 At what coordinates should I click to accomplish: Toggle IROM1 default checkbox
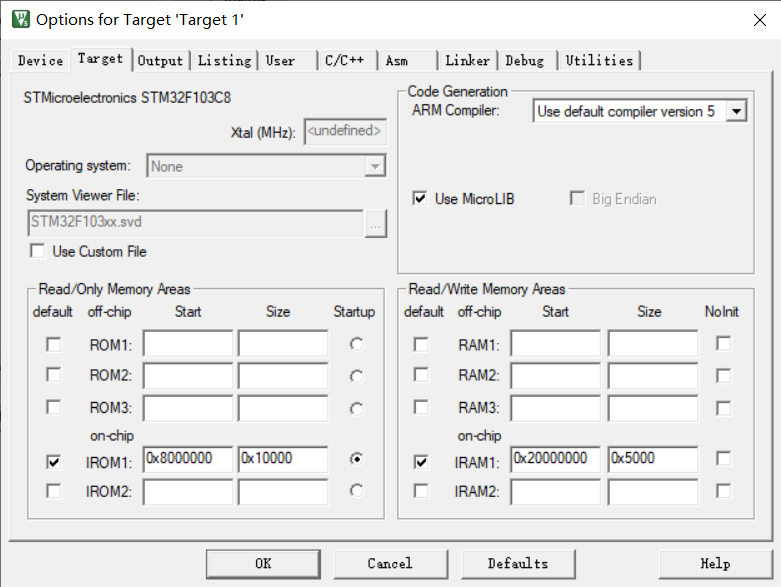[x=53, y=462]
